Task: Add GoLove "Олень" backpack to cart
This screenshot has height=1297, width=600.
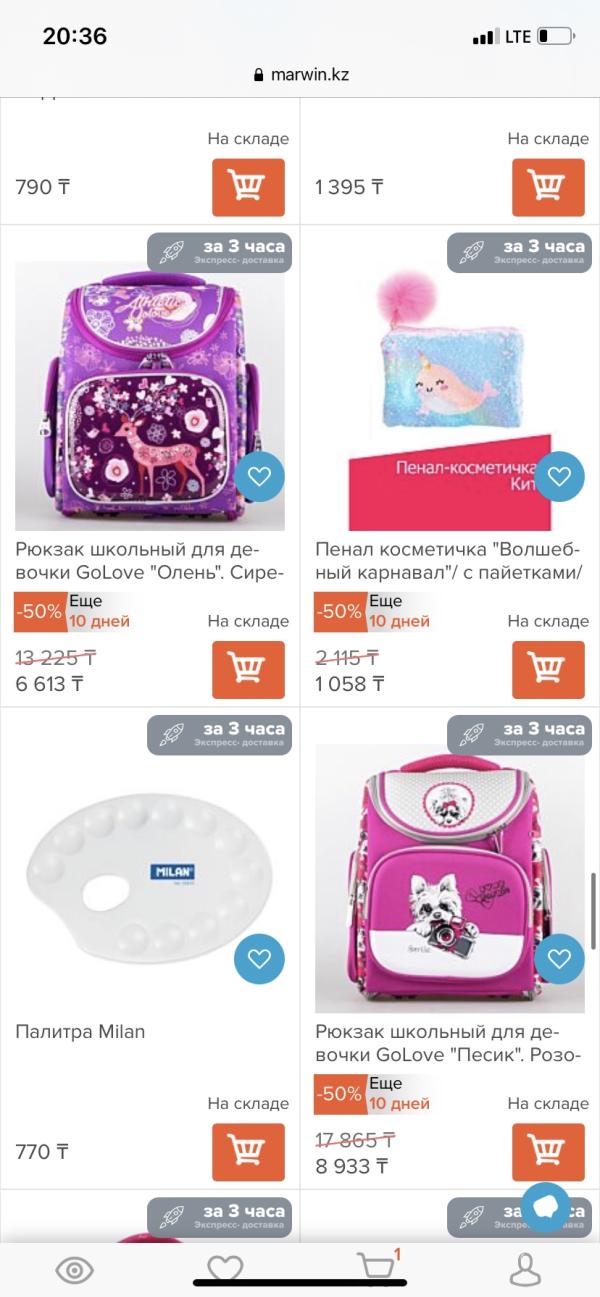Action: tap(248, 669)
